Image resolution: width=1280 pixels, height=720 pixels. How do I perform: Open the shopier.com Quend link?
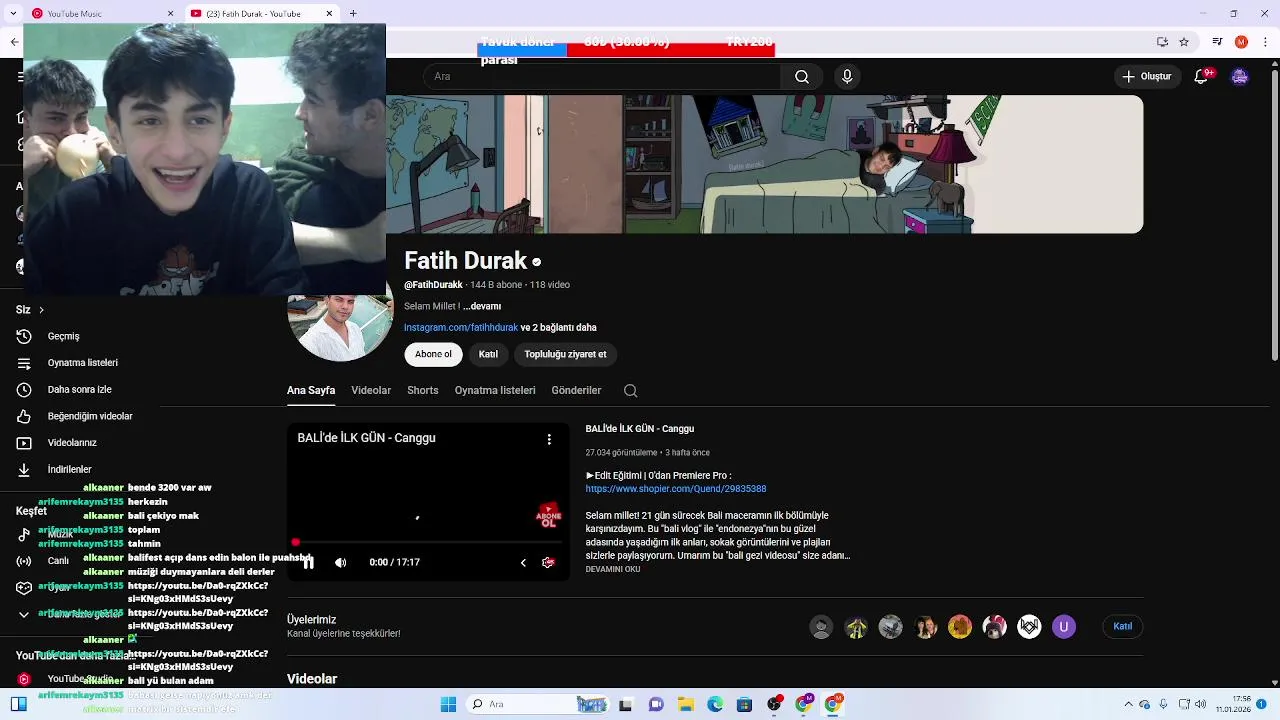(x=676, y=489)
